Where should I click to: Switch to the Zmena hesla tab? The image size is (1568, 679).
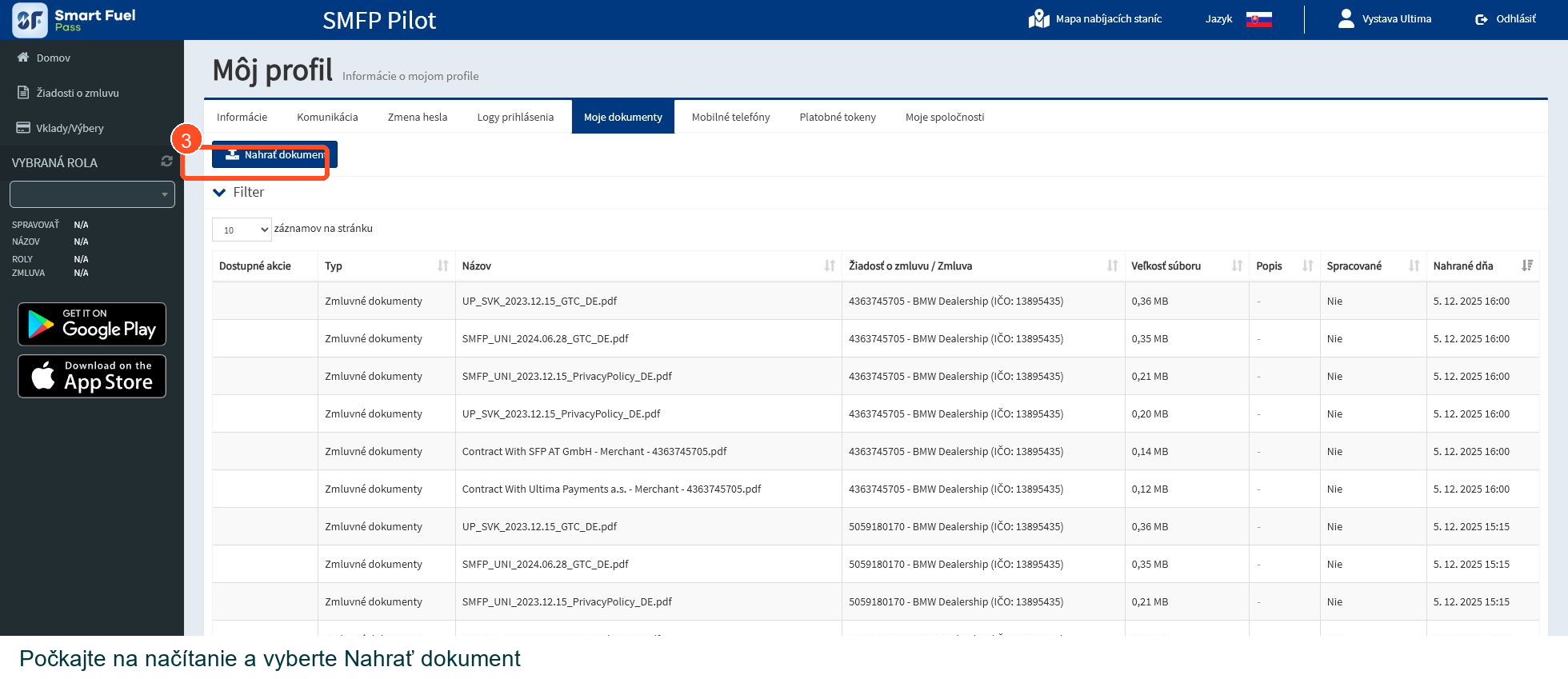[418, 117]
